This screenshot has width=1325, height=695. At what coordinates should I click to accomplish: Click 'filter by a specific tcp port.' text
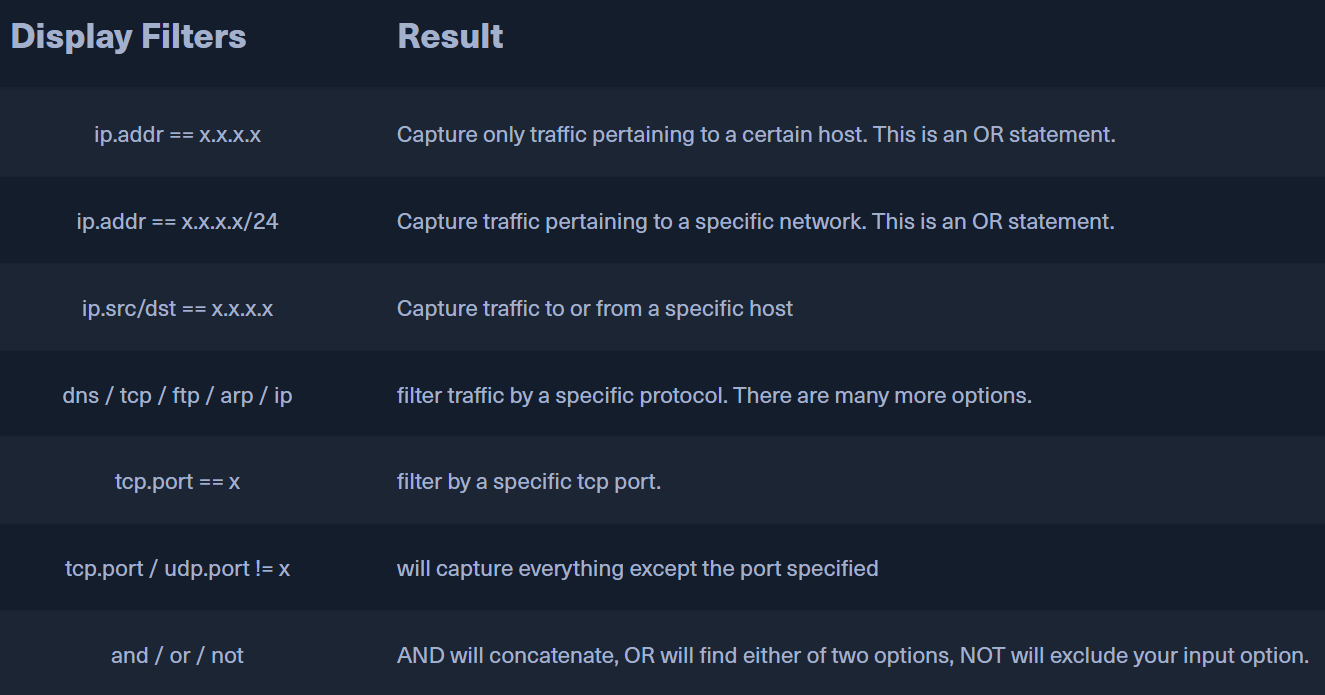[x=529, y=482]
